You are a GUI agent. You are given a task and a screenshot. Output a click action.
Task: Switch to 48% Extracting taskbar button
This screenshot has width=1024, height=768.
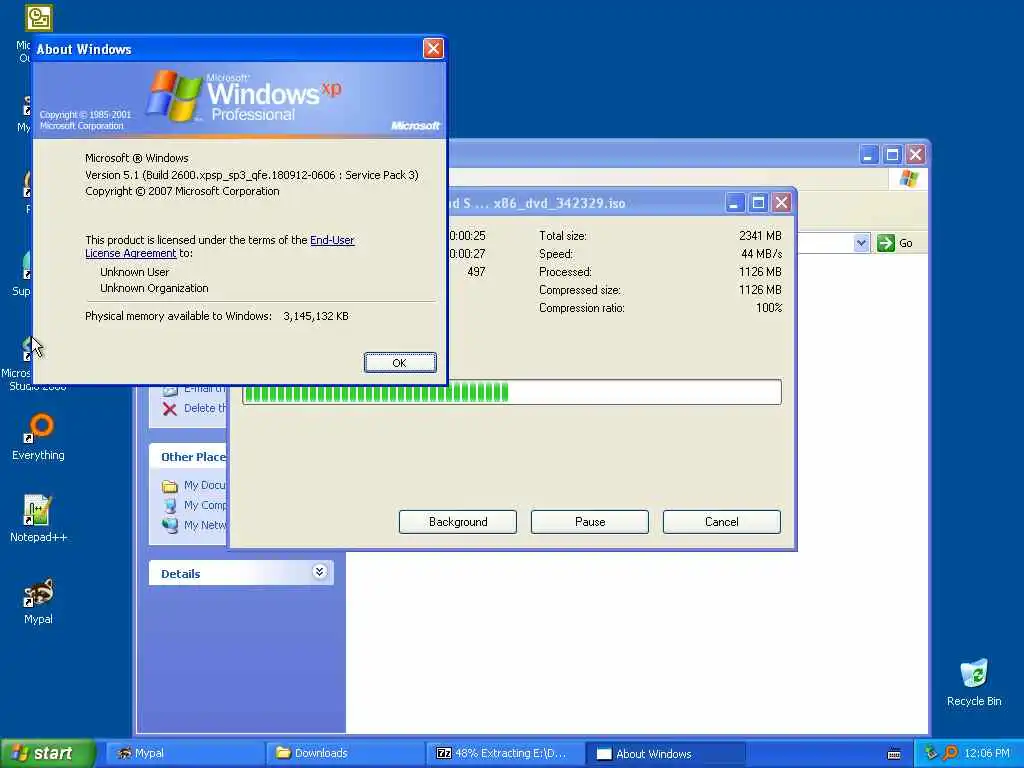click(x=505, y=753)
